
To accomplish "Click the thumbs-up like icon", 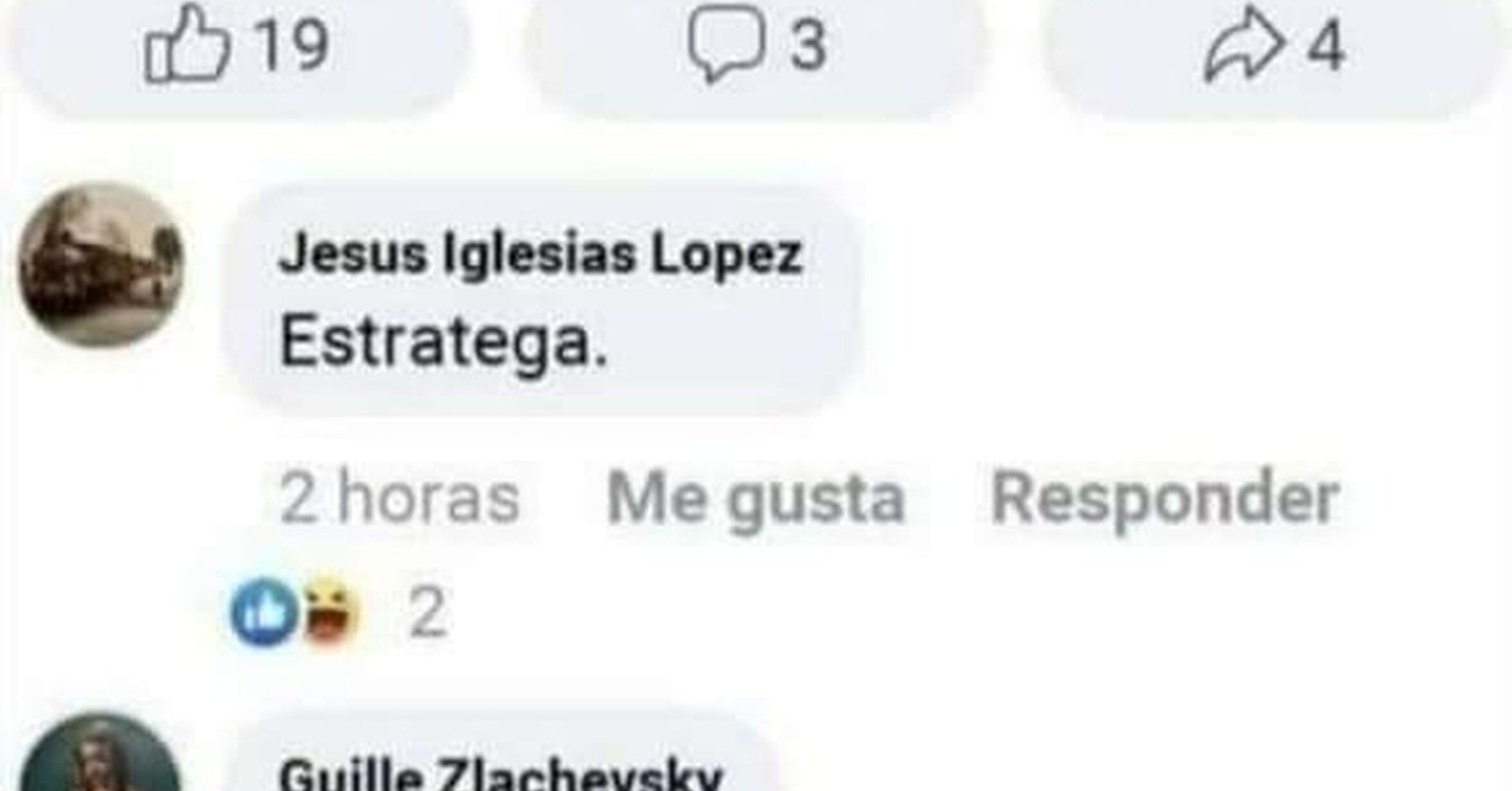I will (x=187, y=43).
